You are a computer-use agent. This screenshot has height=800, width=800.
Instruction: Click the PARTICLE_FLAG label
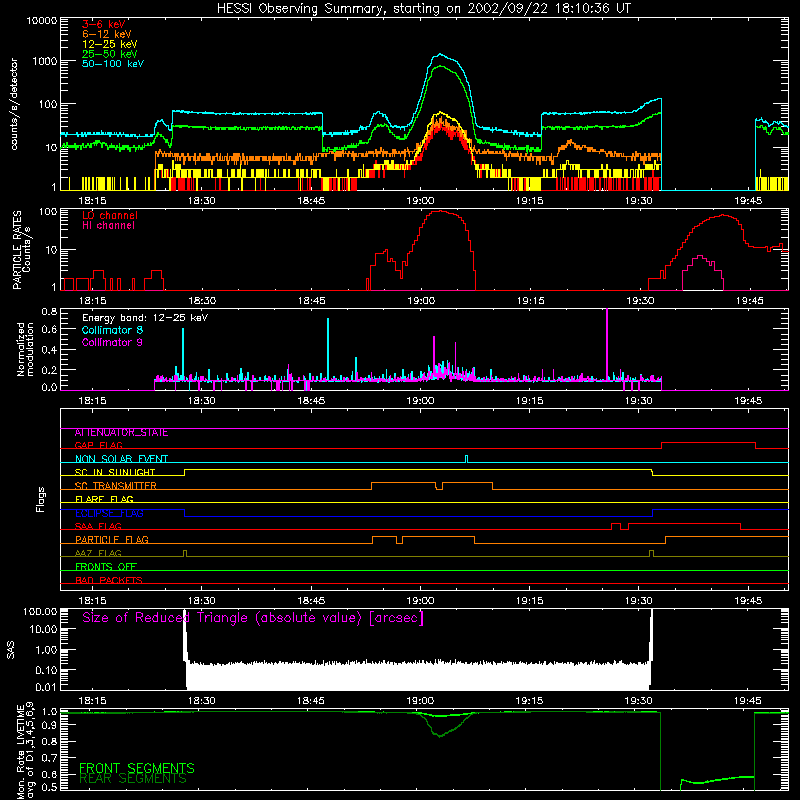pyautogui.click(x=112, y=540)
